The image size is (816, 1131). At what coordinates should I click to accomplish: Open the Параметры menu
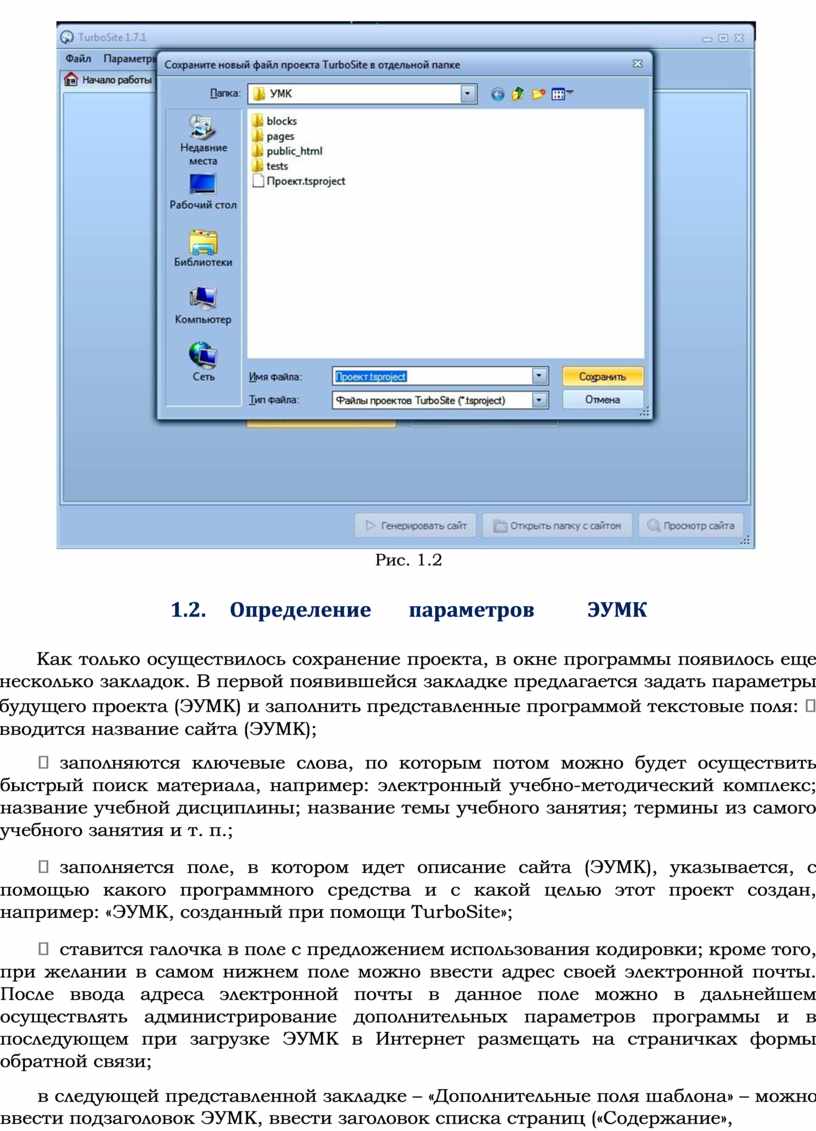coord(128,58)
